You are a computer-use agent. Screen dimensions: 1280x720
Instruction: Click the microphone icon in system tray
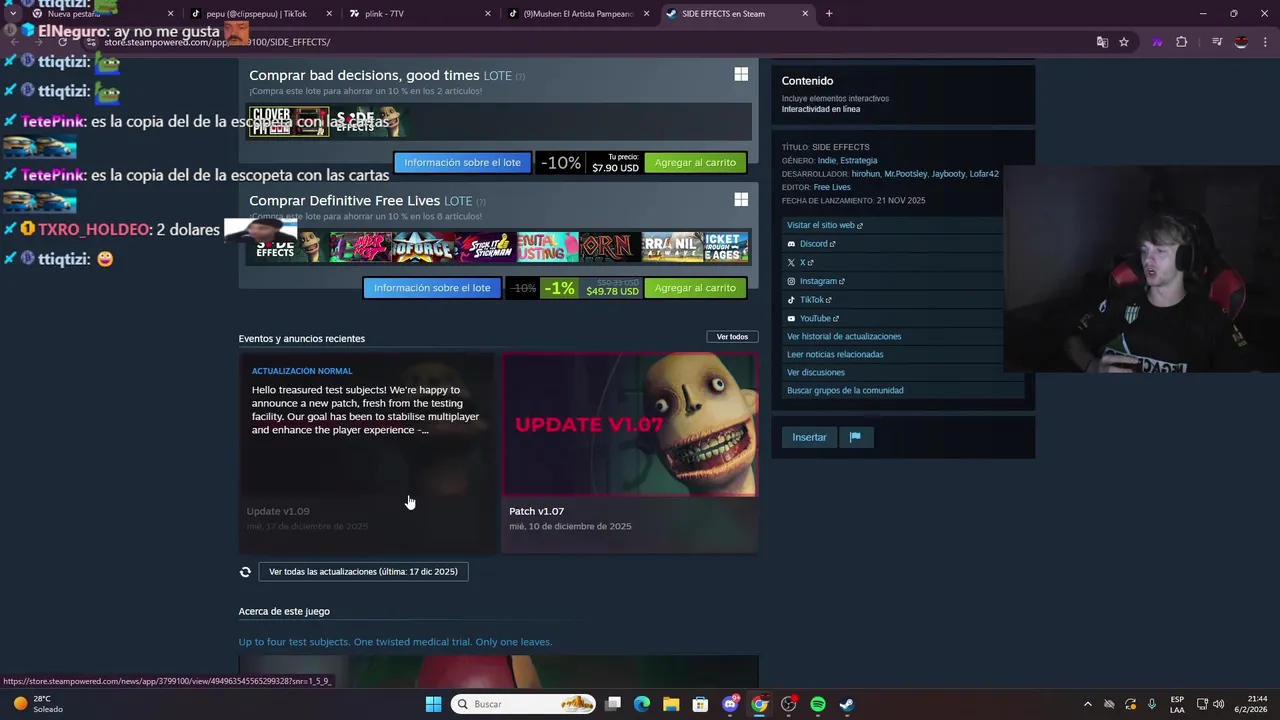coord(1152,704)
